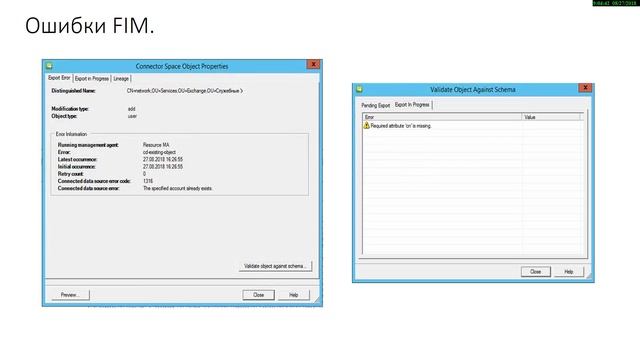Click the Object type value 'user'

click(132, 116)
